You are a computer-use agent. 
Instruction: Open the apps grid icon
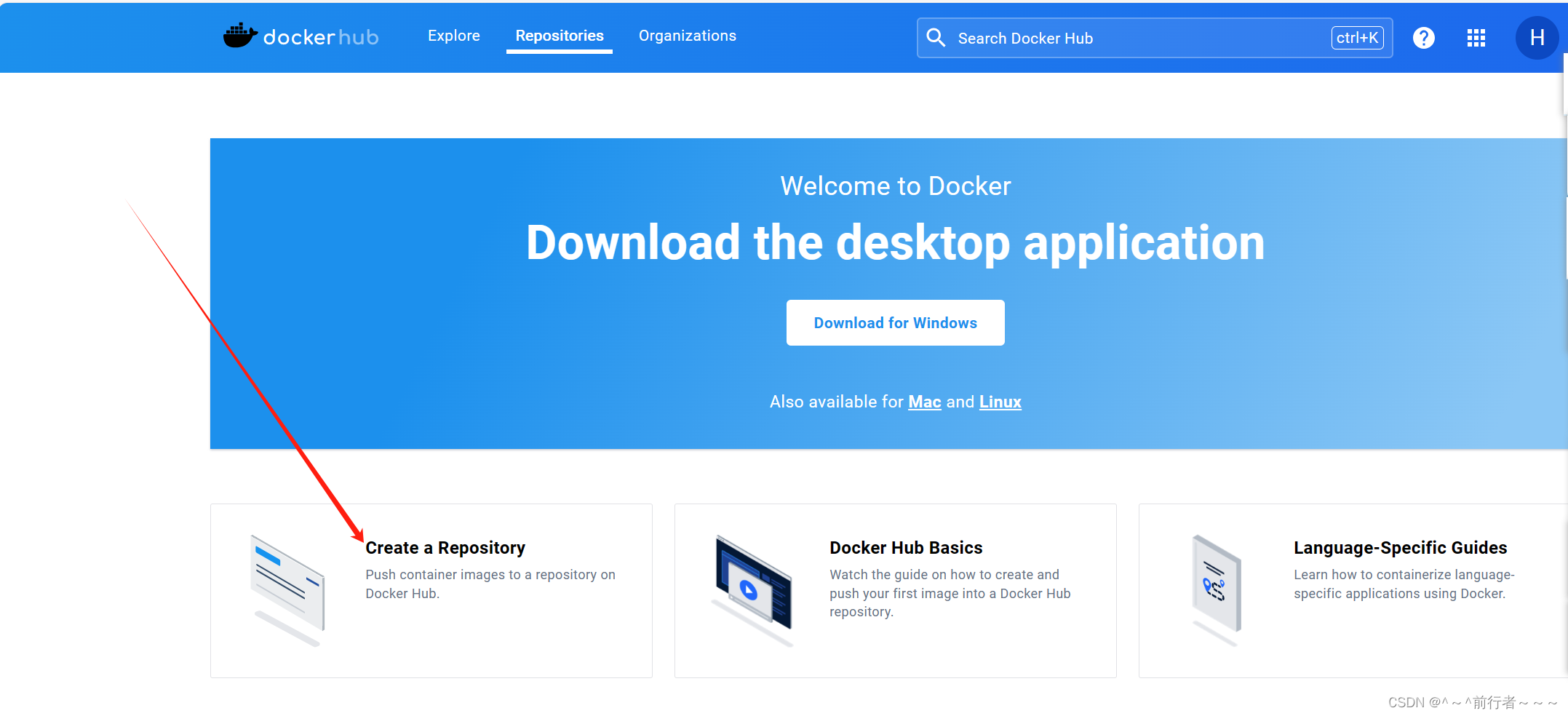click(1476, 38)
